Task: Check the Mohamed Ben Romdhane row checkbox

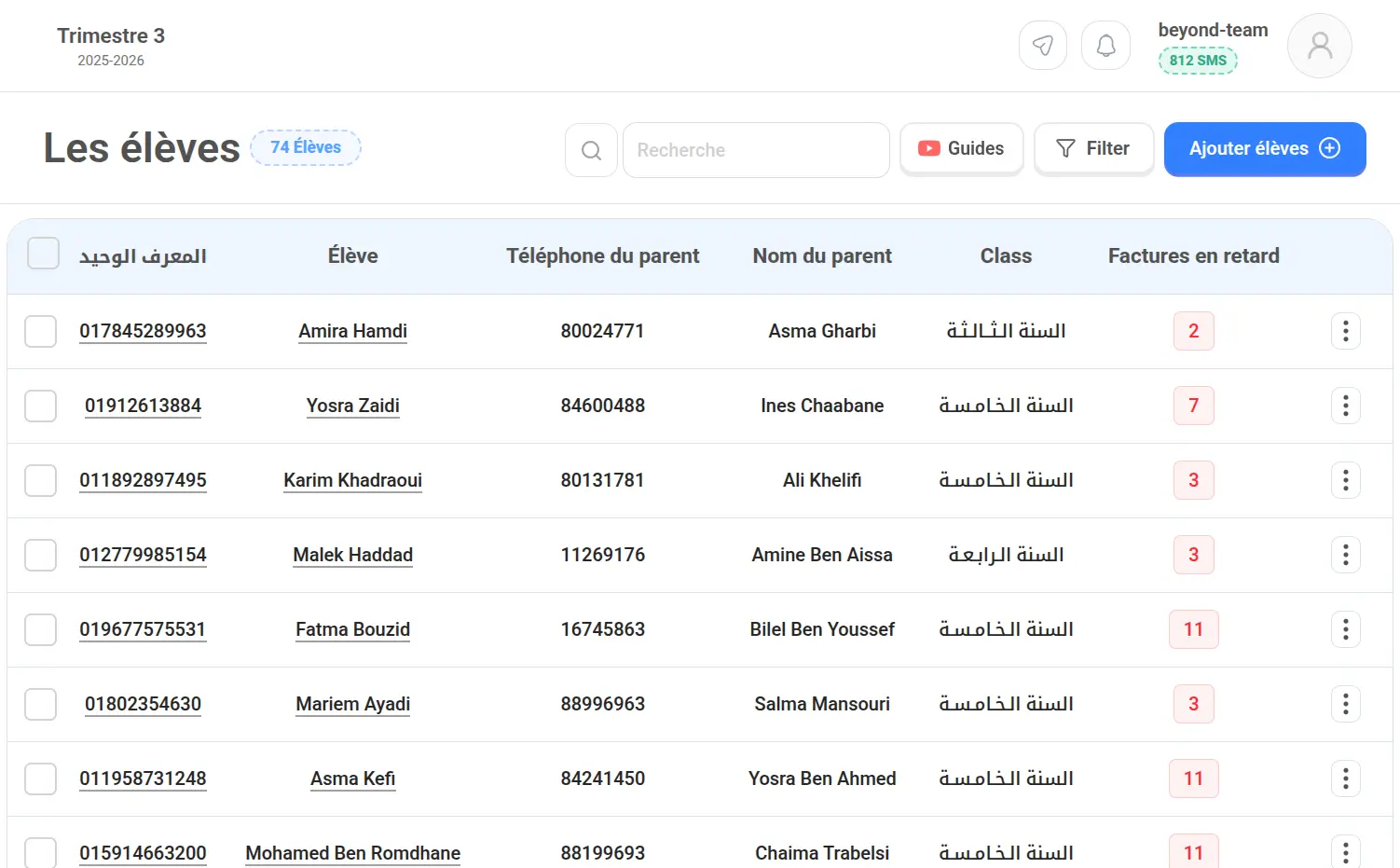Action: (x=41, y=852)
